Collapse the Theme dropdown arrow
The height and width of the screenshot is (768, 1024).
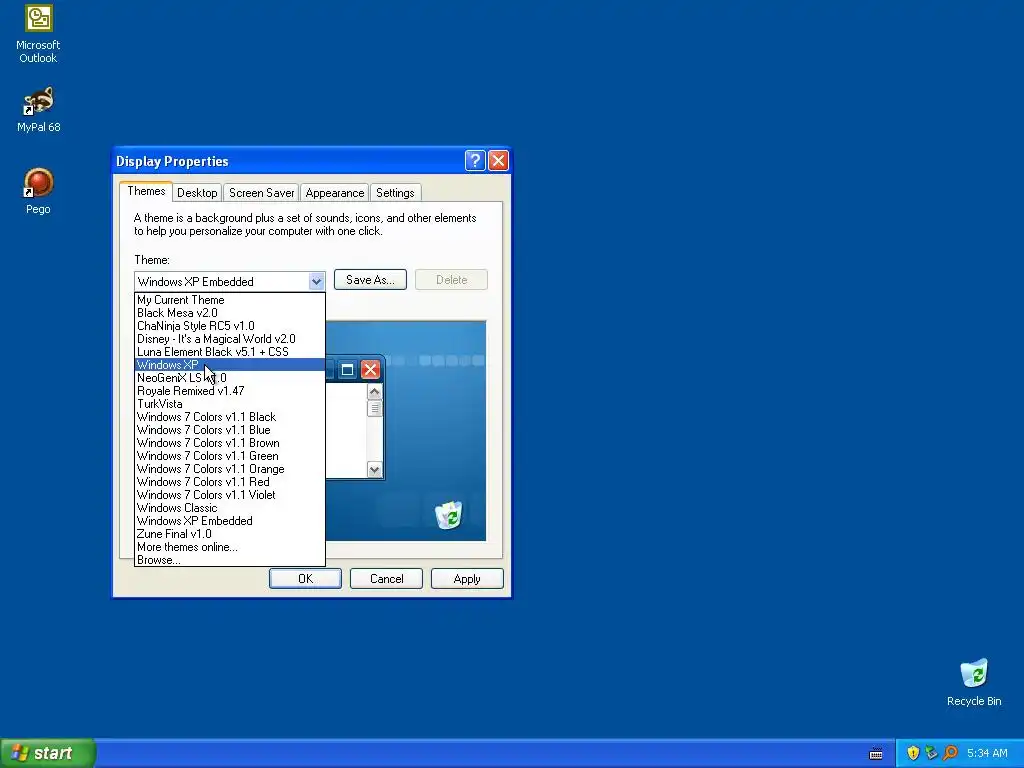[x=316, y=281]
